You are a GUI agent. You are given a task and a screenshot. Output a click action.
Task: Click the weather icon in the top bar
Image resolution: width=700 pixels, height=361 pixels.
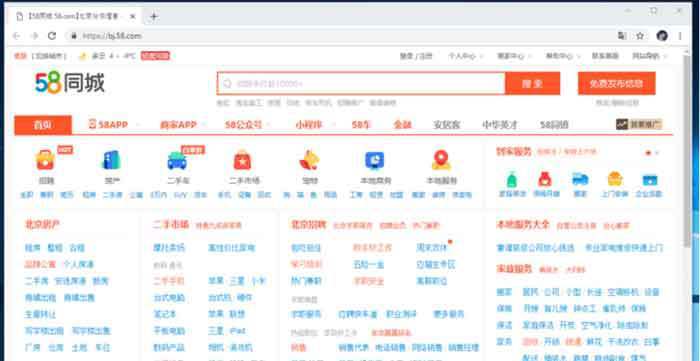pos(83,56)
